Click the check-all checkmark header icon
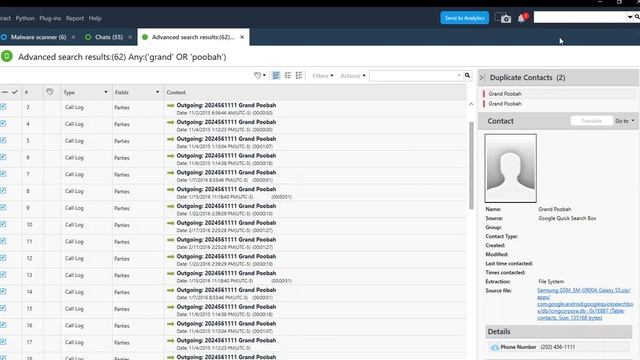This screenshot has height=360, width=640. (x=15, y=92)
